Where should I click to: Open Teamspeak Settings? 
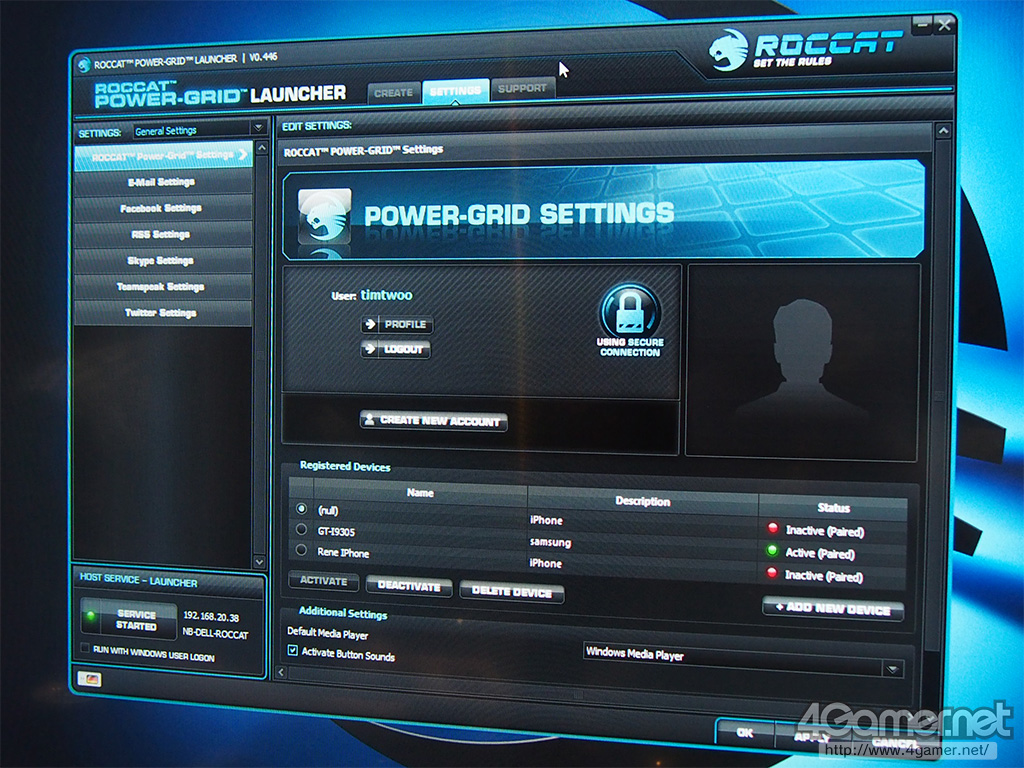[x=163, y=287]
